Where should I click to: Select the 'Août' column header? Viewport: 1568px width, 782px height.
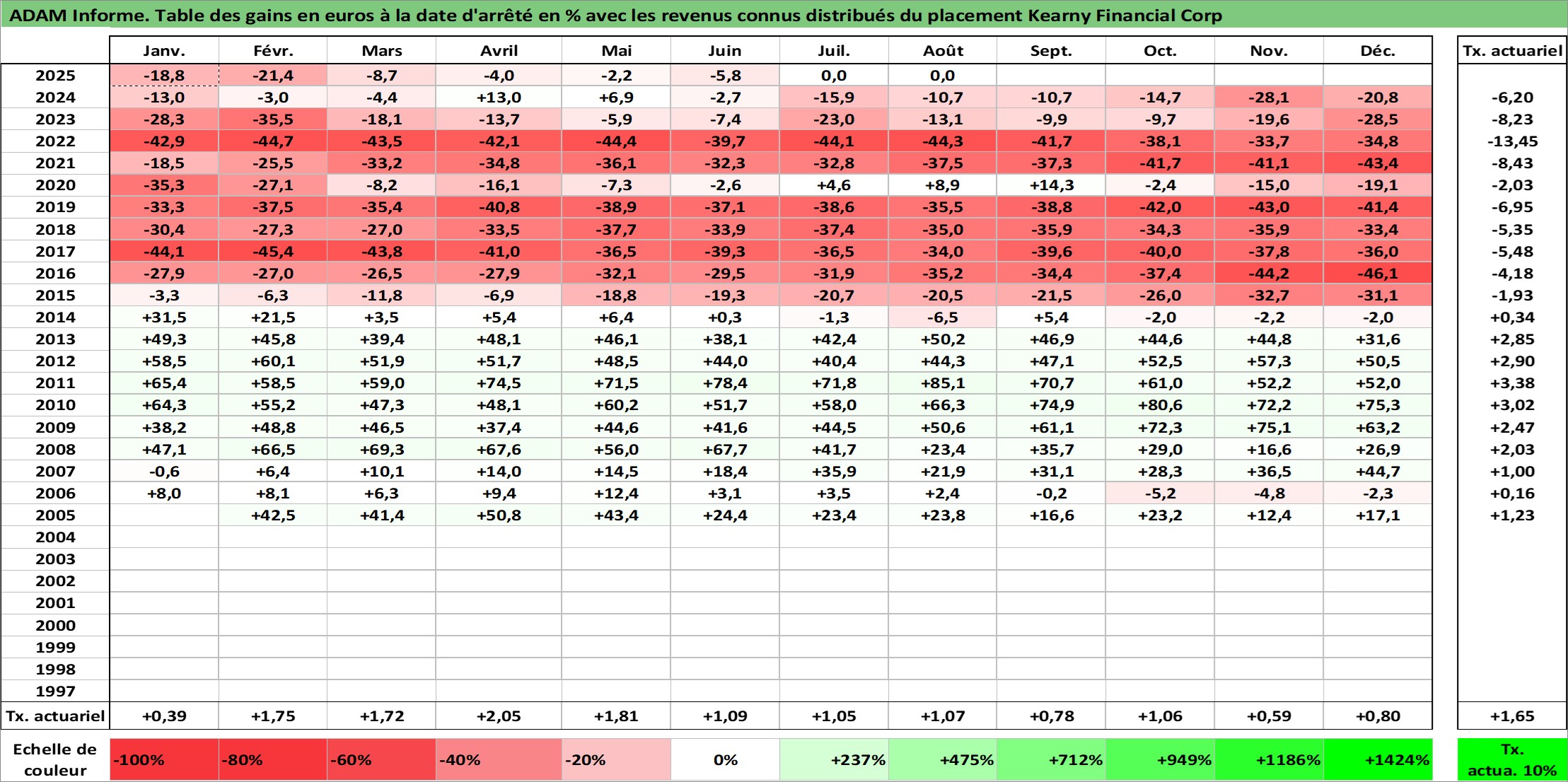tap(943, 51)
